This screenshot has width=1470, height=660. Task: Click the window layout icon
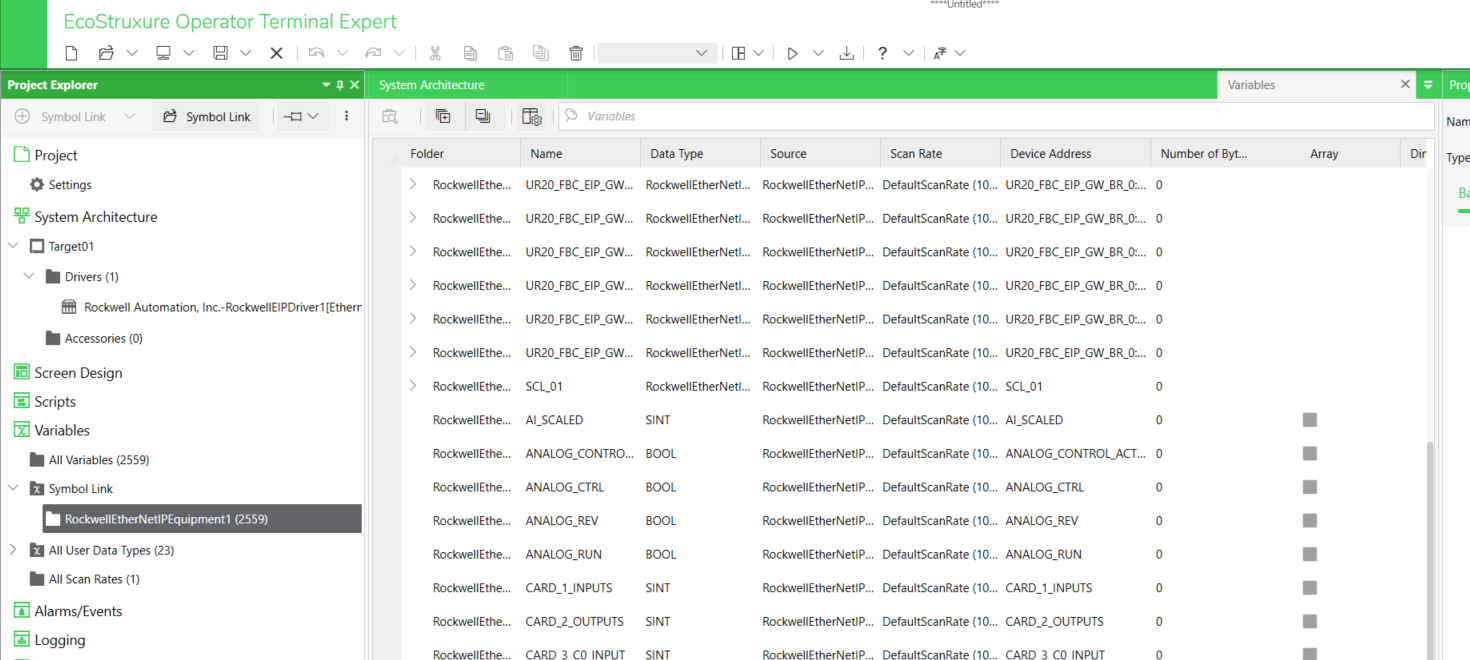[x=738, y=53]
